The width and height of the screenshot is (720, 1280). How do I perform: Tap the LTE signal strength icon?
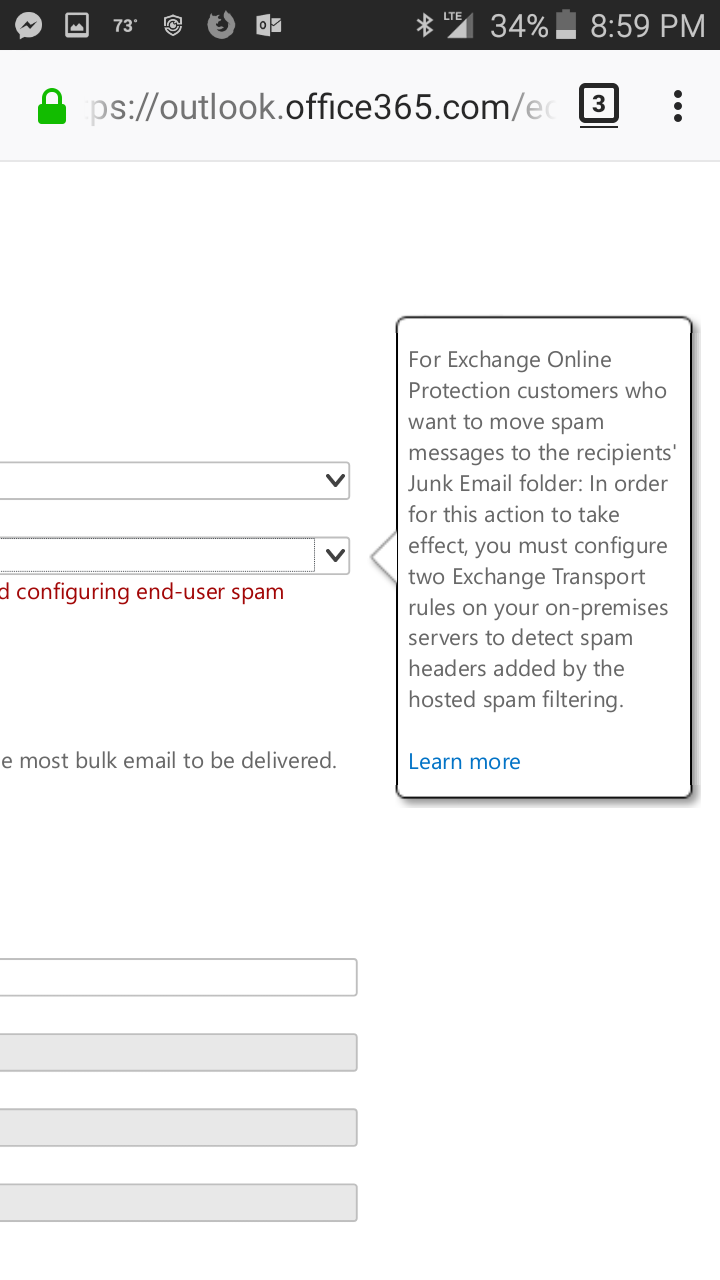458,25
